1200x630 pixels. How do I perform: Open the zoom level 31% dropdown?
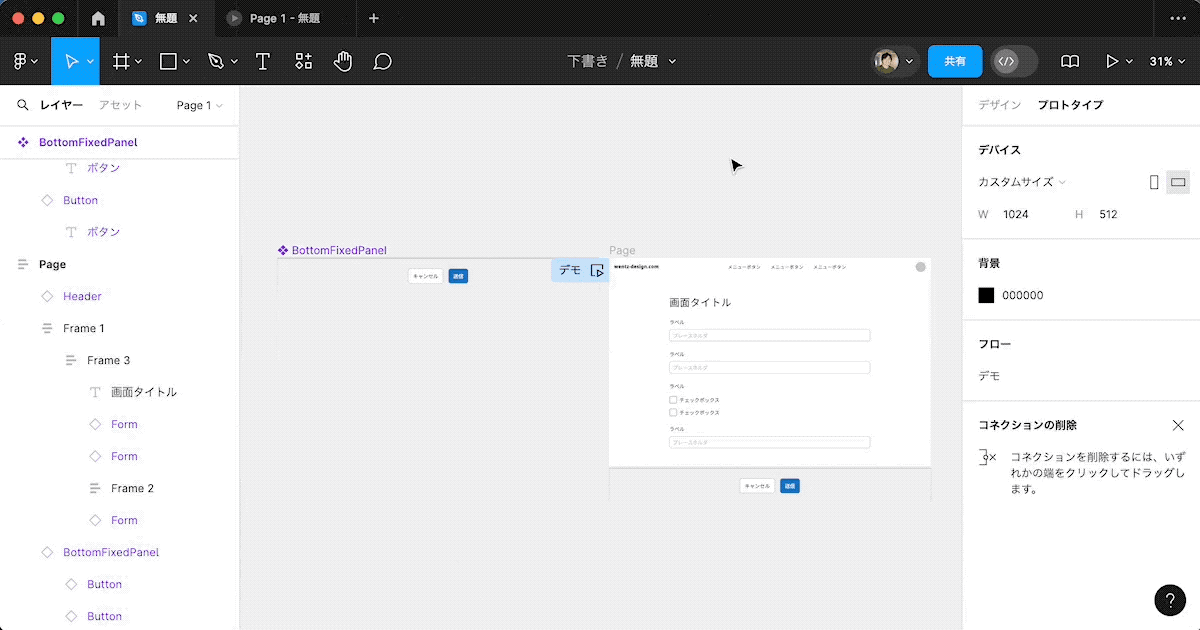click(1166, 61)
